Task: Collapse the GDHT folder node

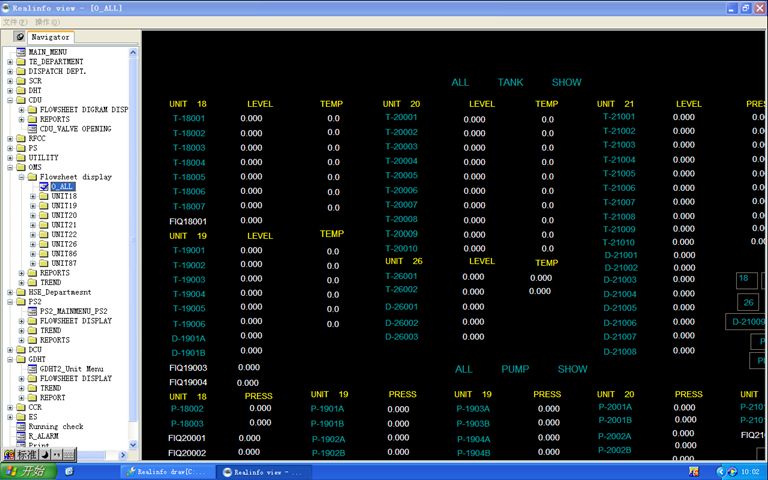Action: click(x=10, y=359)
